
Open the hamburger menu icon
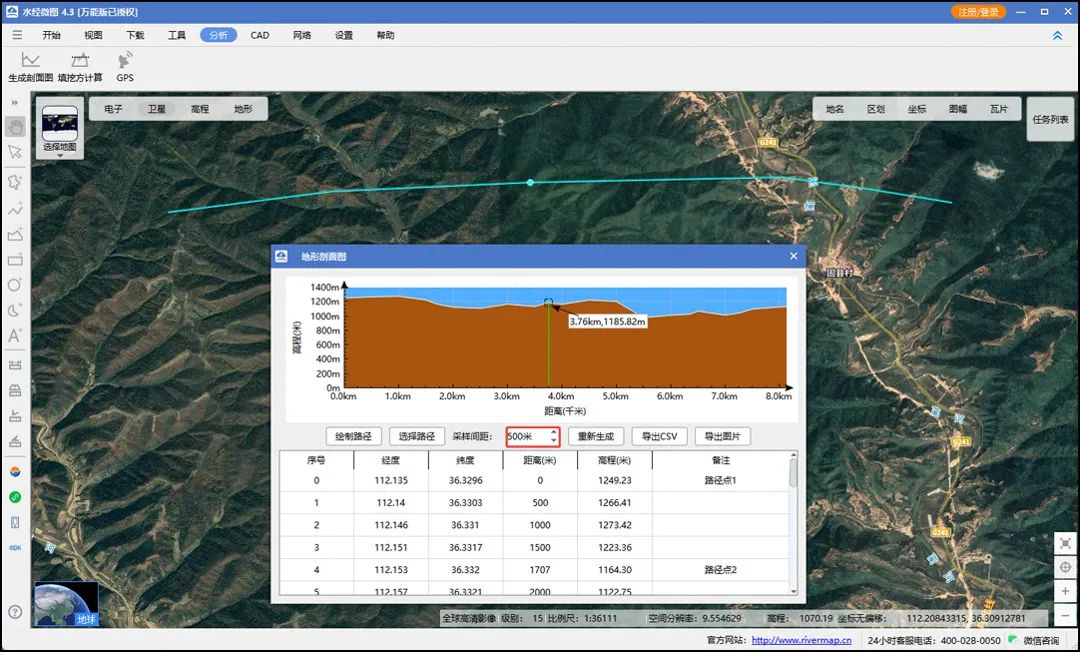click(17, 35)
